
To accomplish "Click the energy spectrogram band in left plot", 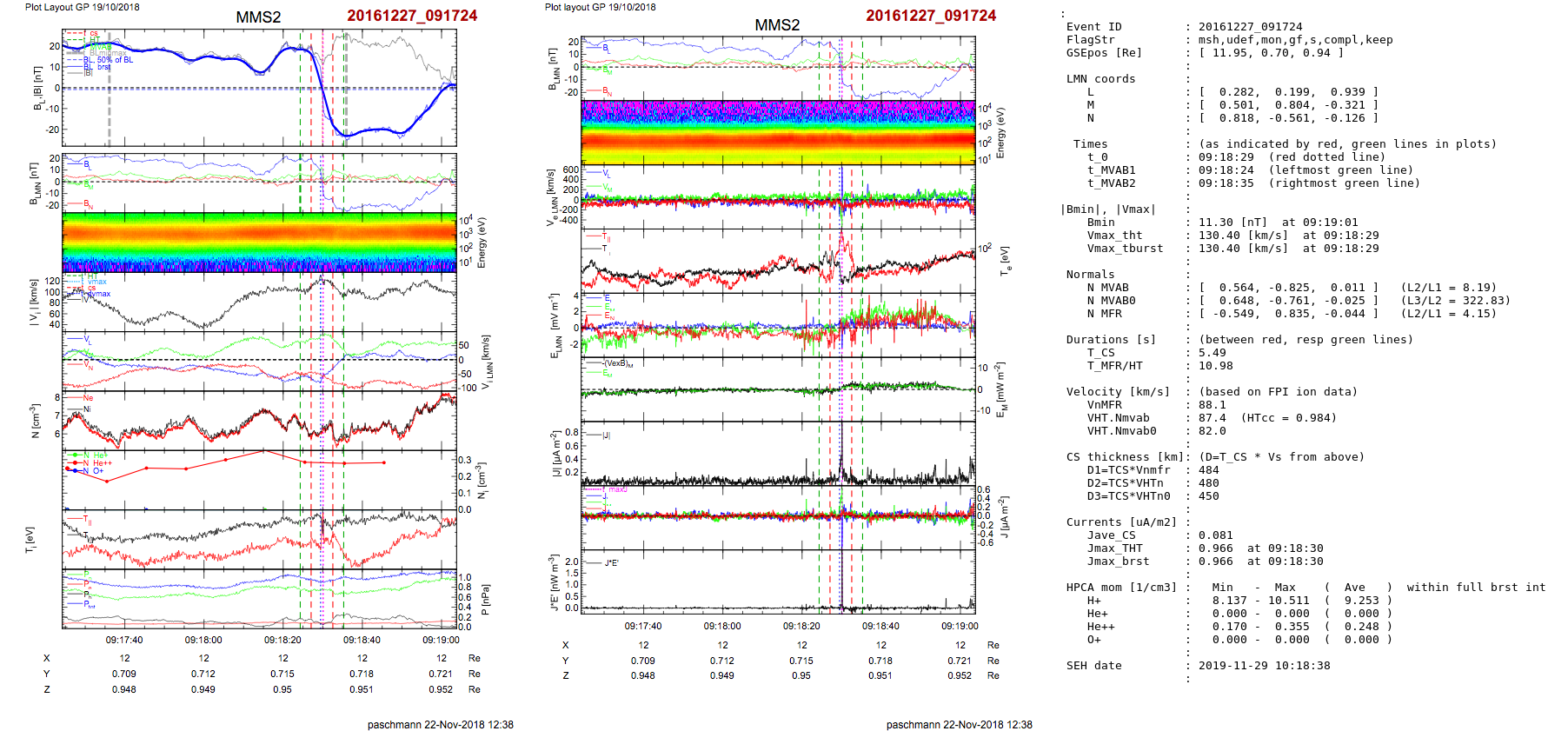I will point(259,242).
